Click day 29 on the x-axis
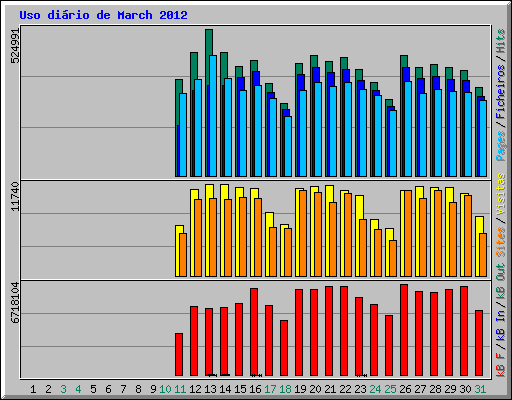The height and width of the screenshot is (400, 512). [450, 389]
